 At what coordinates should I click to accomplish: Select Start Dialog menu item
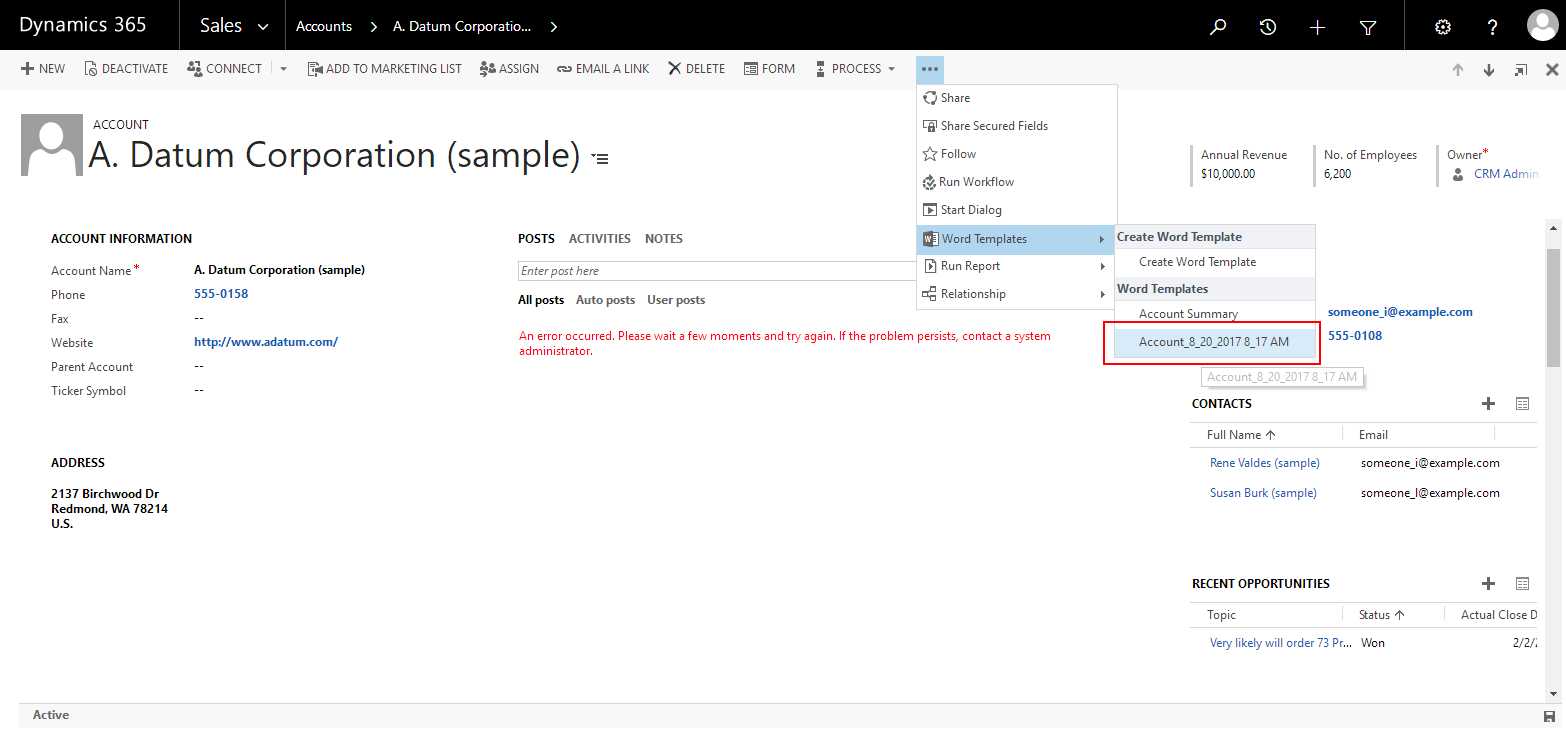coord(1017,210)
